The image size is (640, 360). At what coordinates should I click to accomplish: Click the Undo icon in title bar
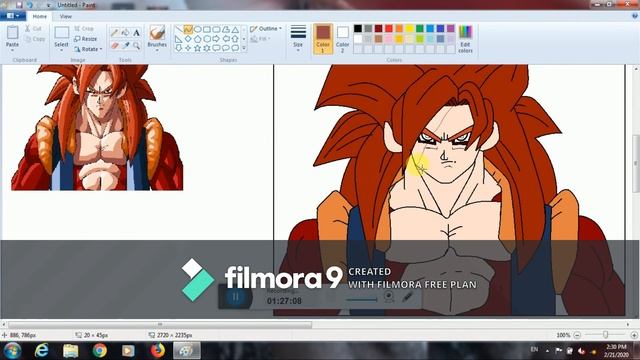[29, 5]
